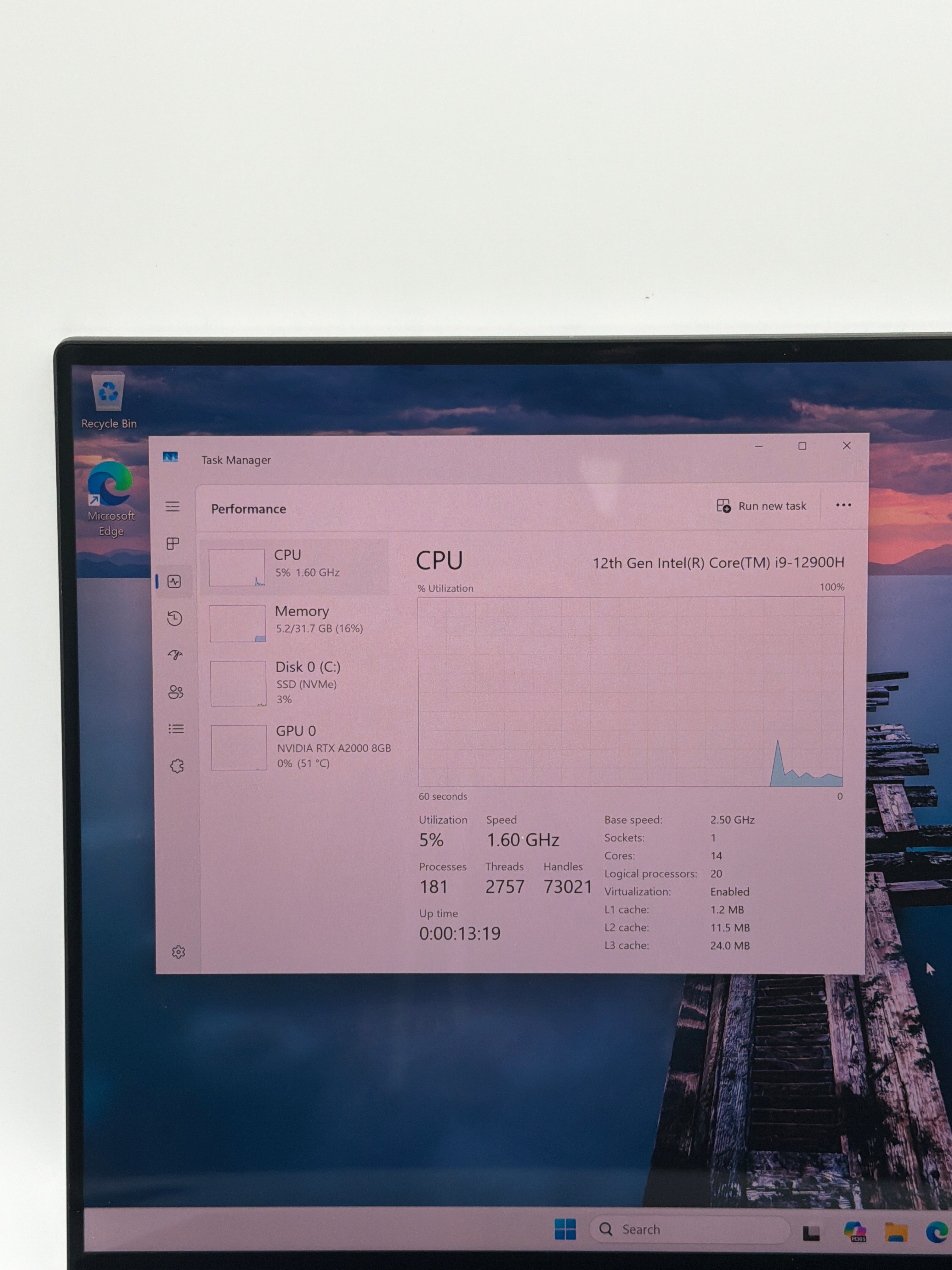Click the L2 cache value 11.5 MB
The image size is (952, 1270).
tap(730, 928)
